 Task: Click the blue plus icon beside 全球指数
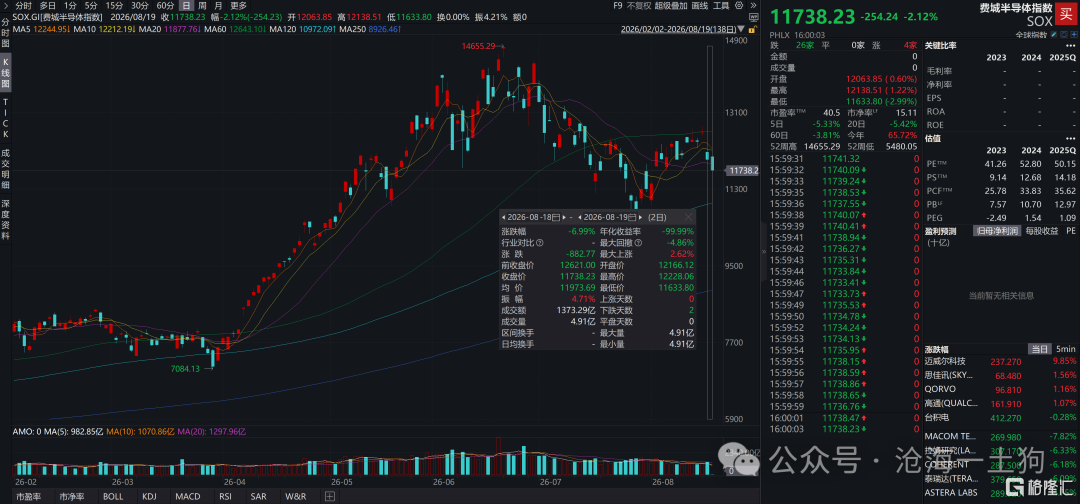pyautogui.click(x=1074, y=34)
